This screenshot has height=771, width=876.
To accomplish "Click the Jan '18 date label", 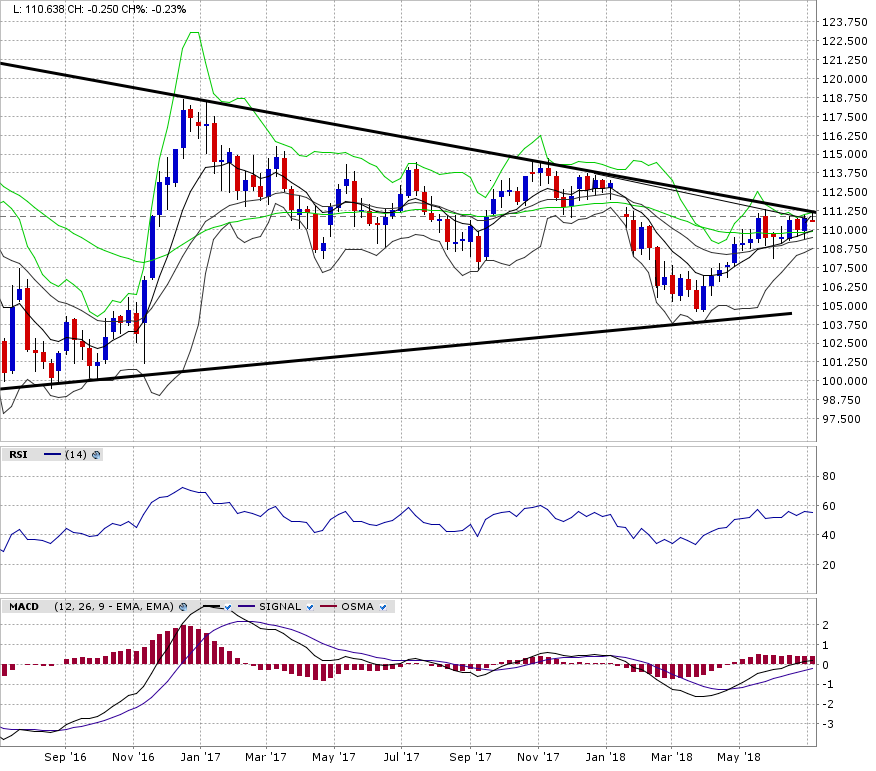I will pyautogui.click(x=606, y=757).
